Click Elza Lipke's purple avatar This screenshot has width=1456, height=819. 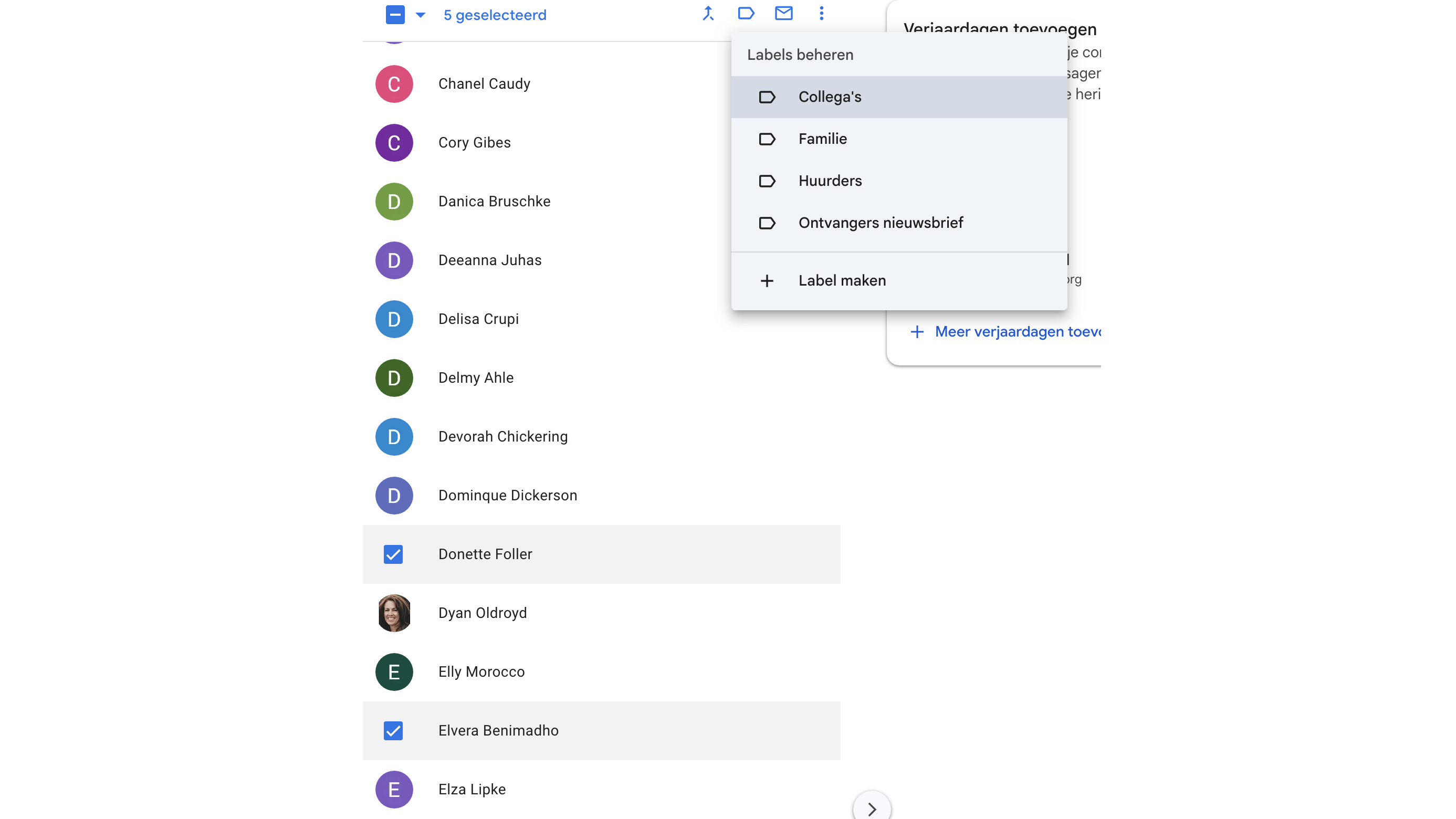tap(394, 789)
